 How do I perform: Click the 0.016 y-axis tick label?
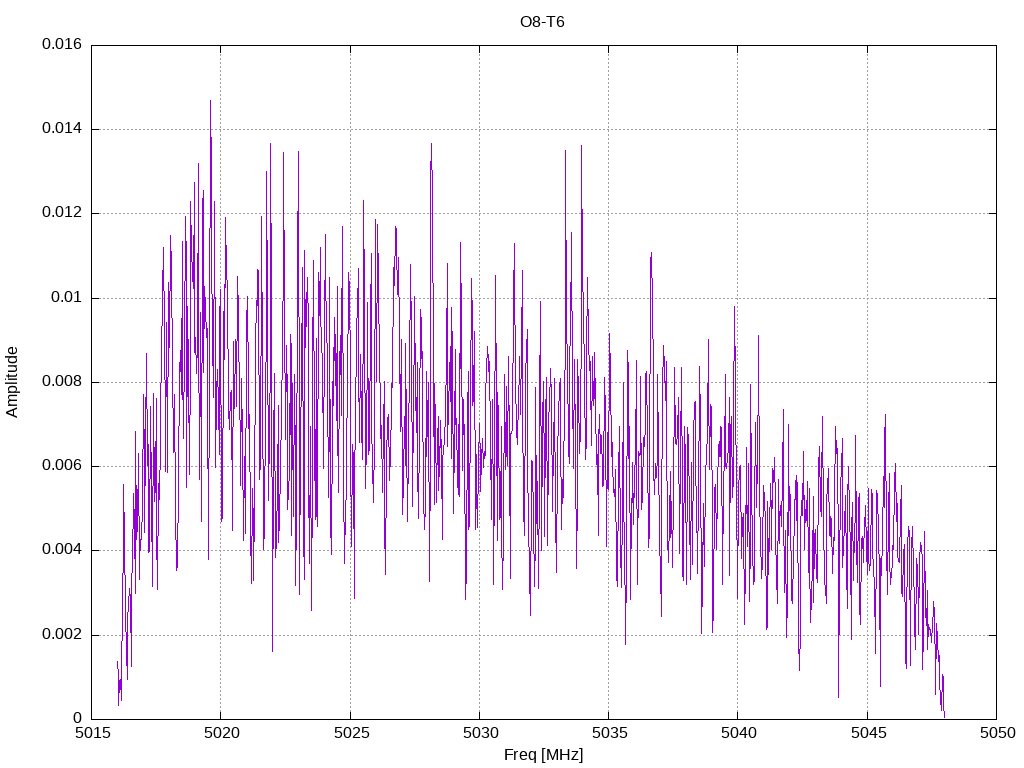(x=62, y=44)
